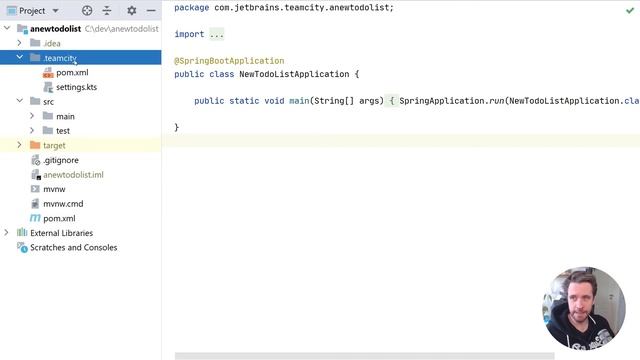Select the main folder

click(x=65, y=116)
